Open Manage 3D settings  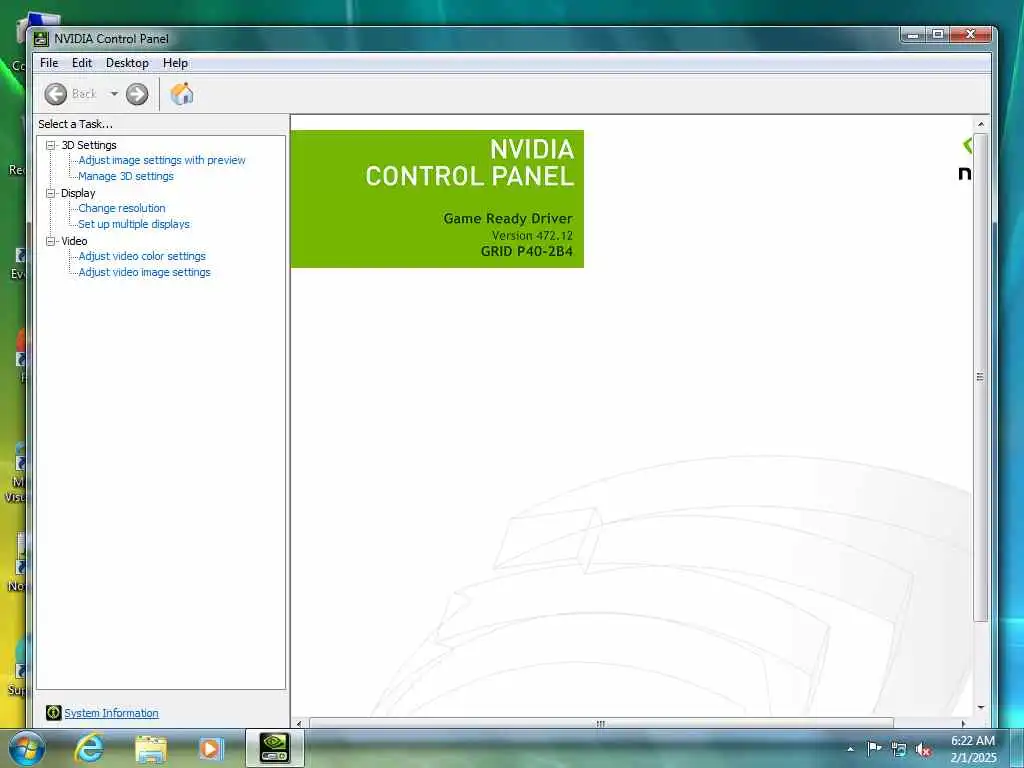(126, 176)
